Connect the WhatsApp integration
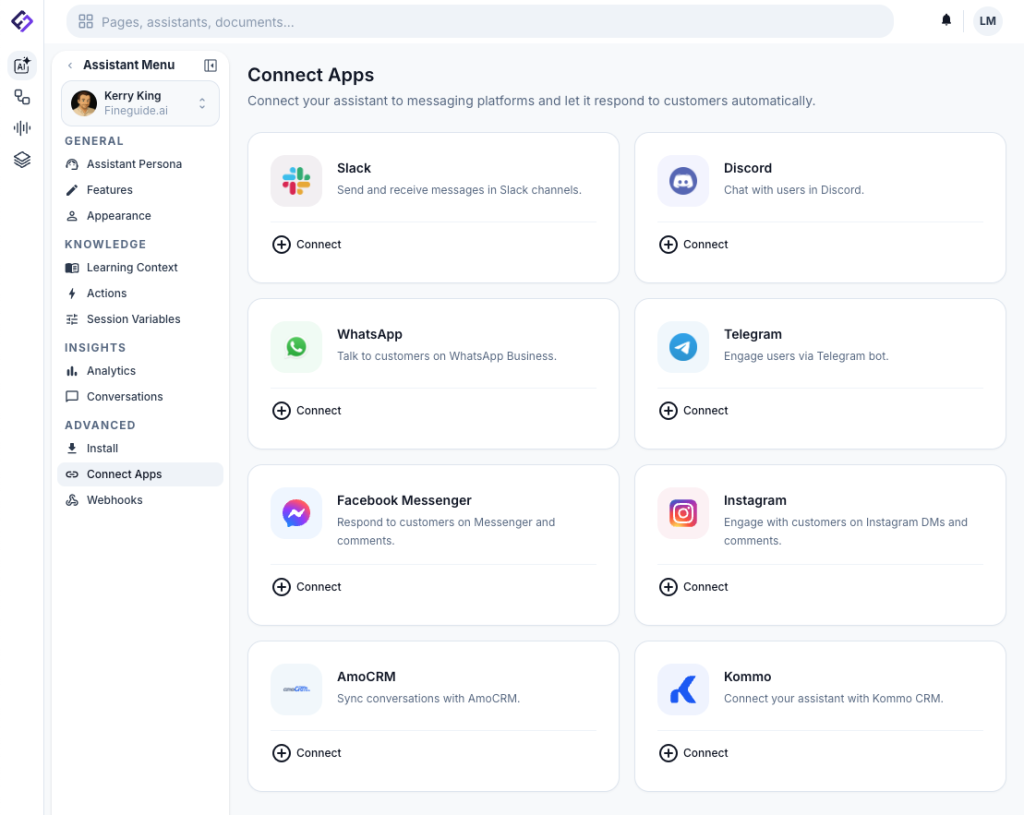Screen dimensions: 1024x815 [308, 411]
